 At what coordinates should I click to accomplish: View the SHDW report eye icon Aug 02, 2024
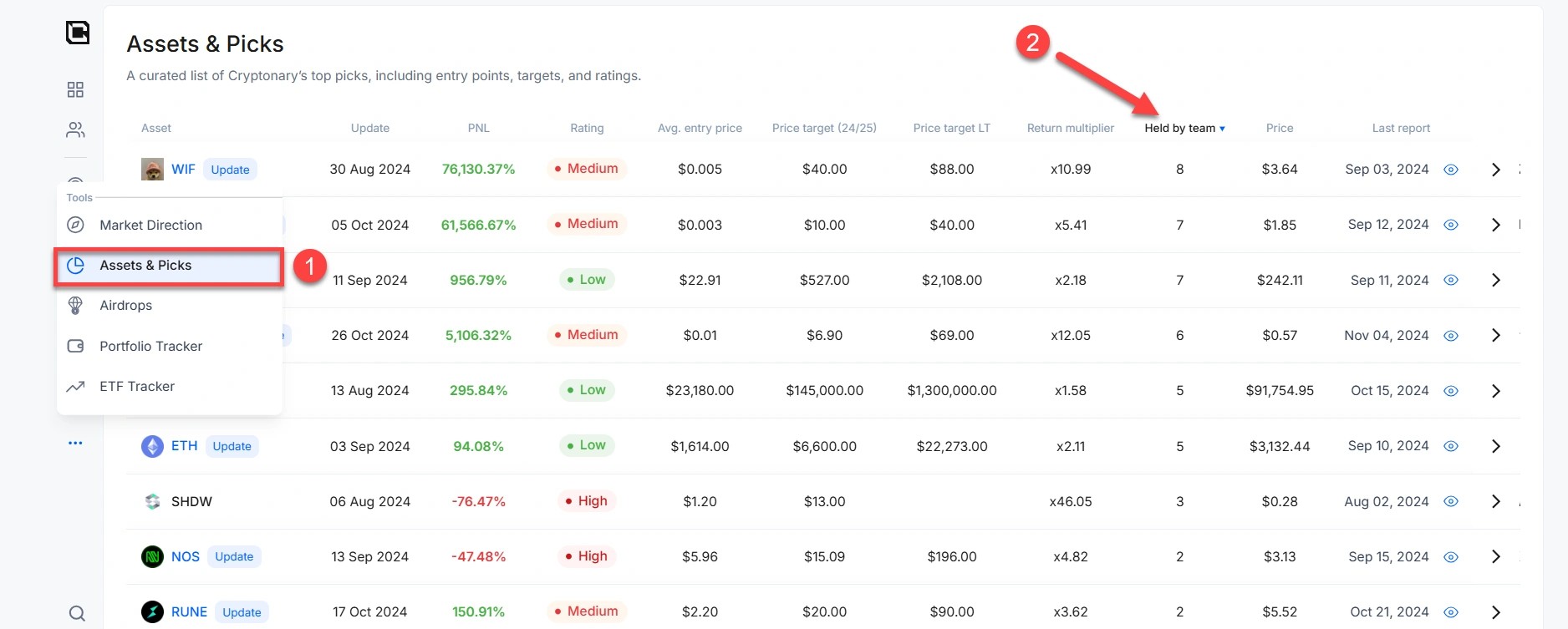tap(1451, 501)
